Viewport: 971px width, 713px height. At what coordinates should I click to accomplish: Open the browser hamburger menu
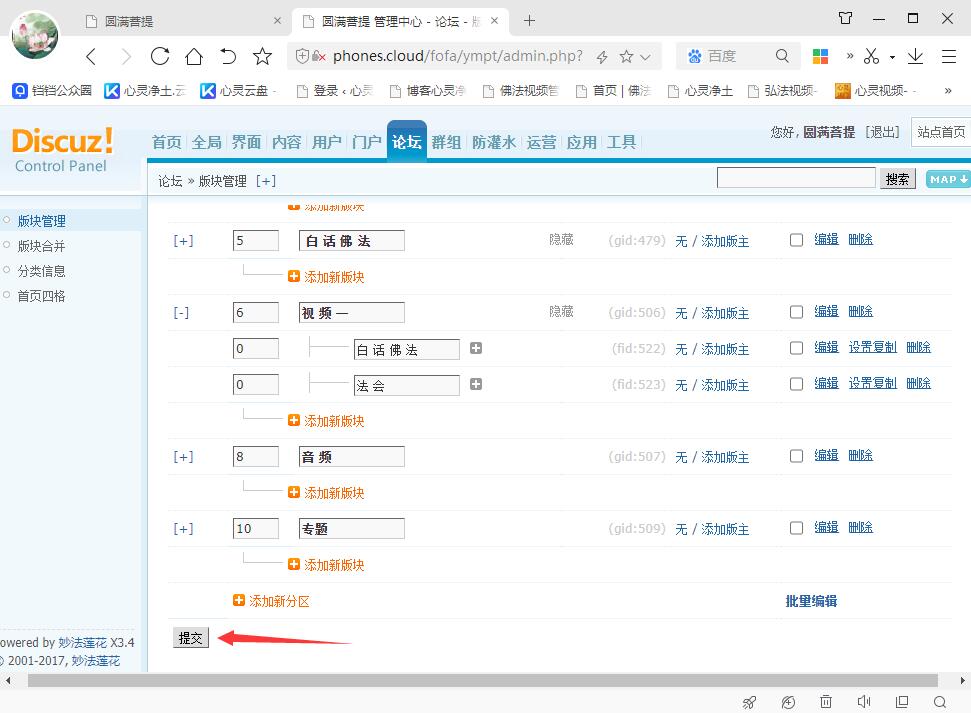[949, 56]
